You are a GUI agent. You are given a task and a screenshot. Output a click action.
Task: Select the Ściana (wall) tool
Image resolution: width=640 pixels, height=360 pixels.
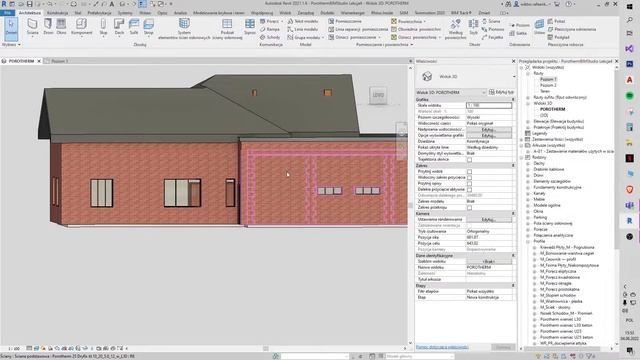[32, 27]
